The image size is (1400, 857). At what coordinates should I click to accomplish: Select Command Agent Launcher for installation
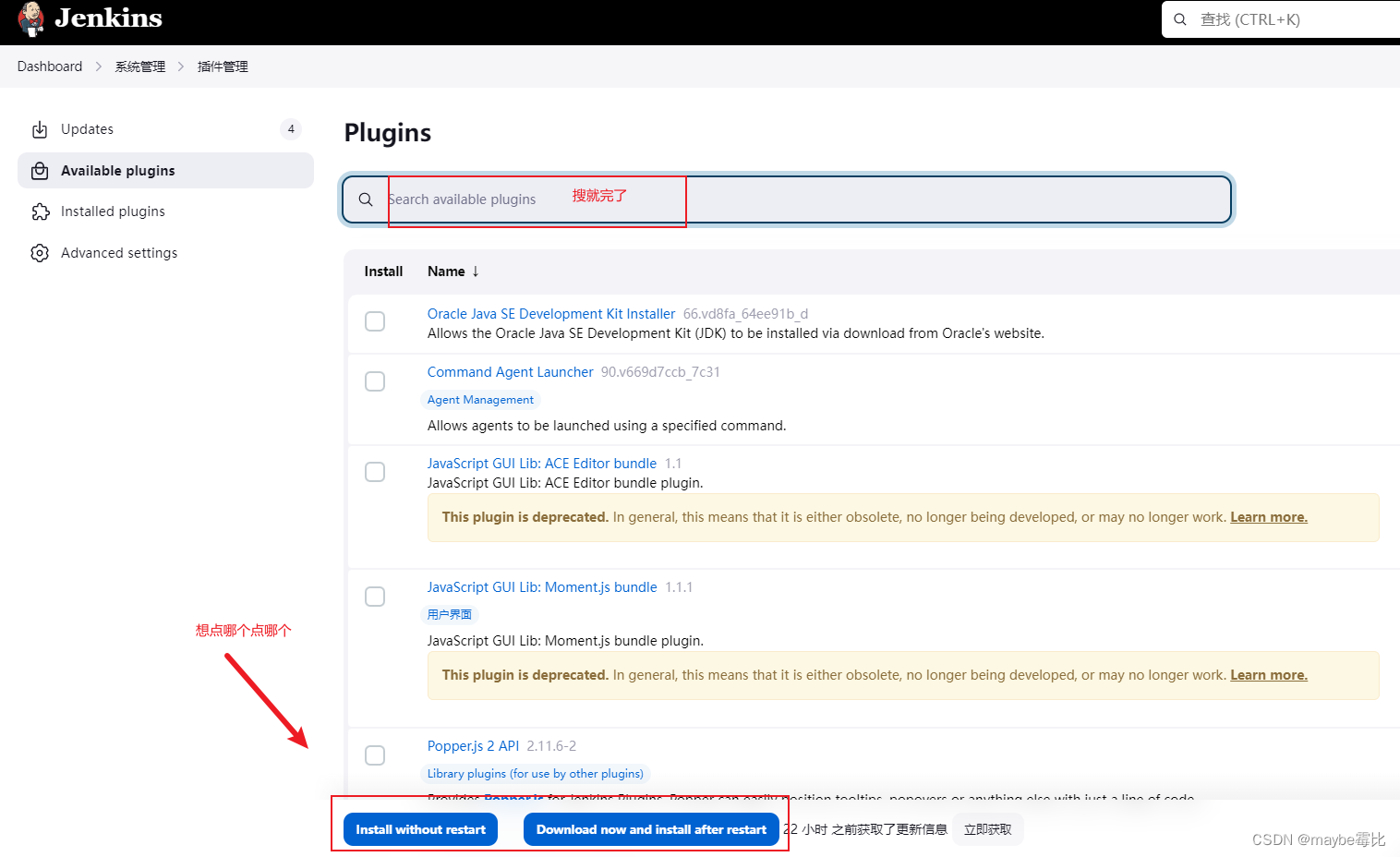[x=375, y=380]
